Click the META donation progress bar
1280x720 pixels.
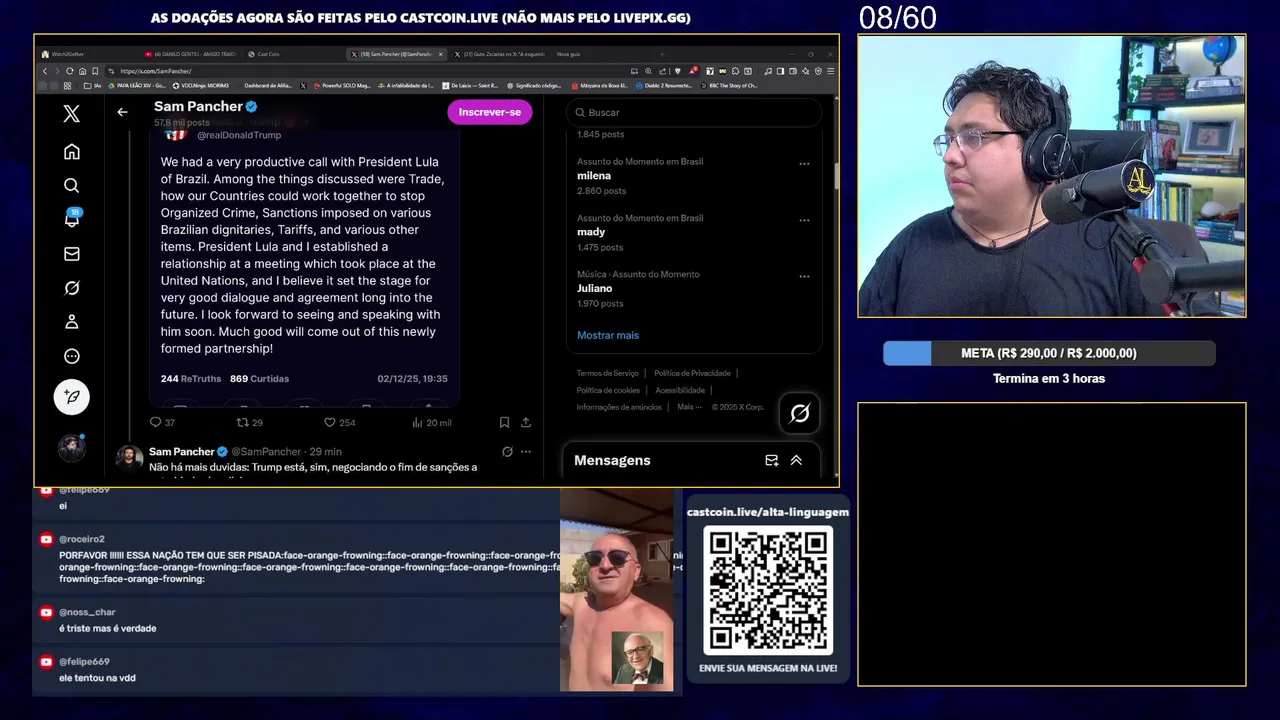[x=1049, y=353]
